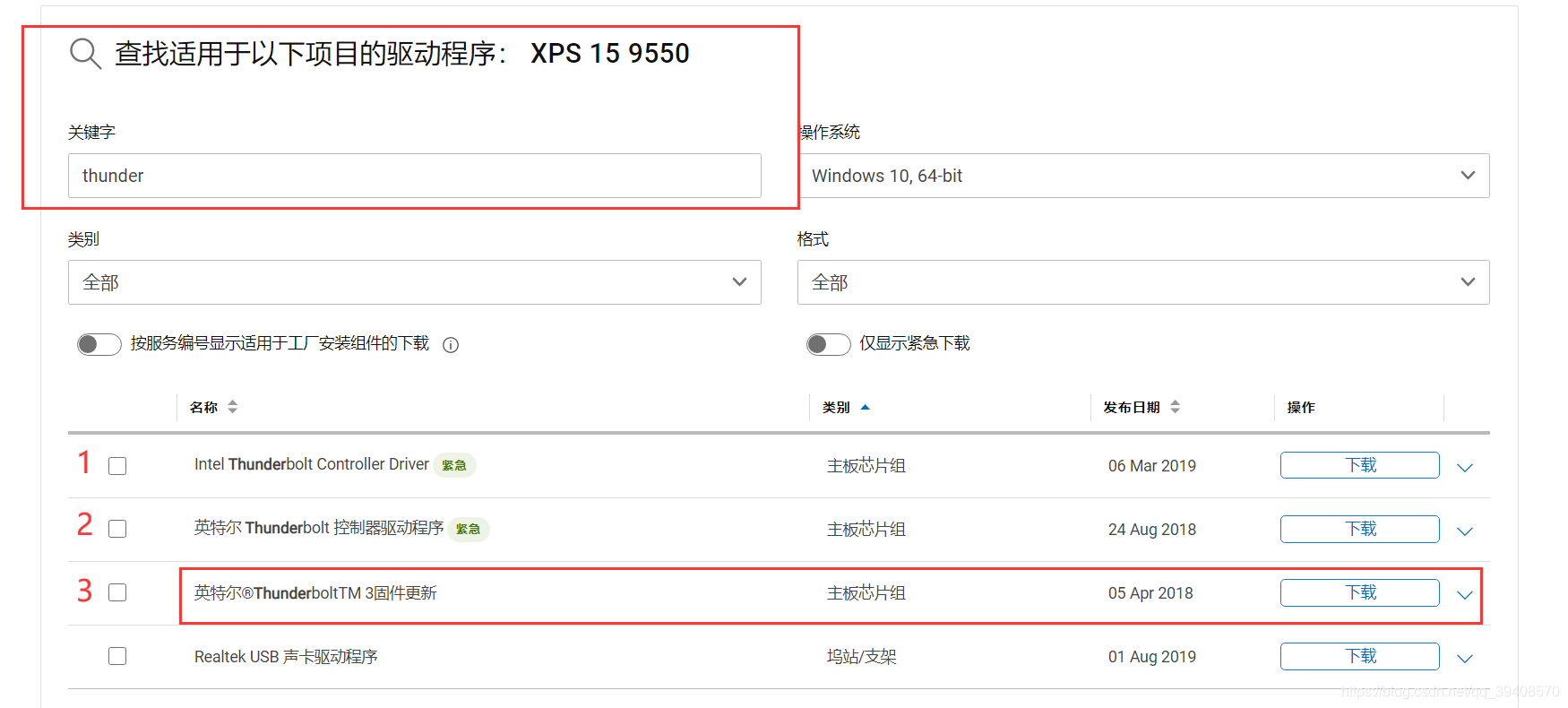Open the 格式 全部 dropdown
Viewport: 1568px width, 708px height.
(1143, 282)
